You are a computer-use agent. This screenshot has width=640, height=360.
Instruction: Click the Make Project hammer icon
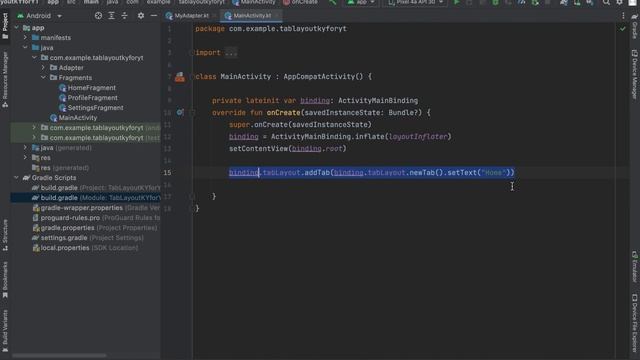point(333,2)
